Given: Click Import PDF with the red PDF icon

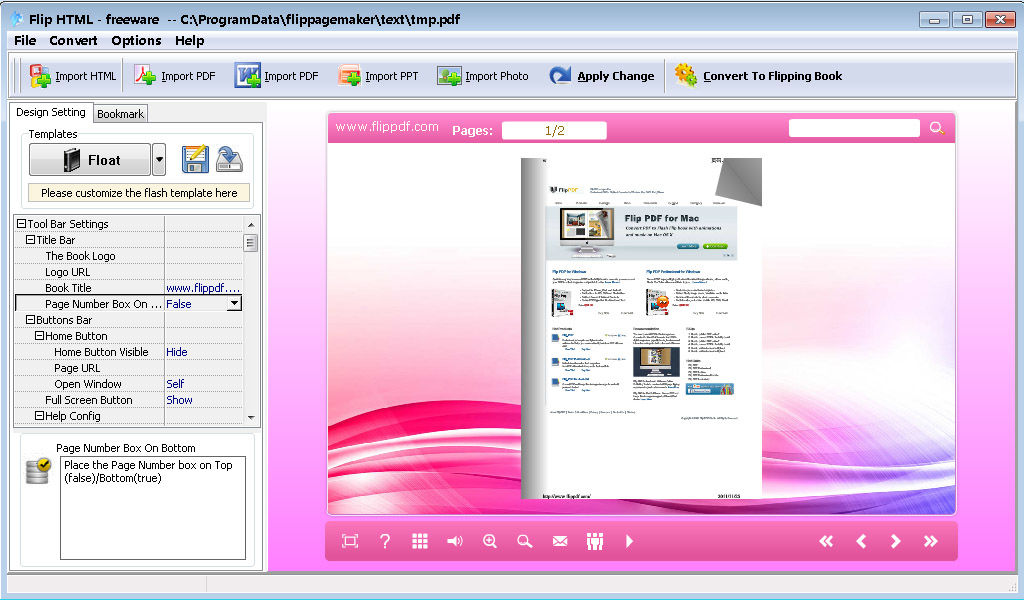Looking at the screenshot, I should (x=175, y=76).
